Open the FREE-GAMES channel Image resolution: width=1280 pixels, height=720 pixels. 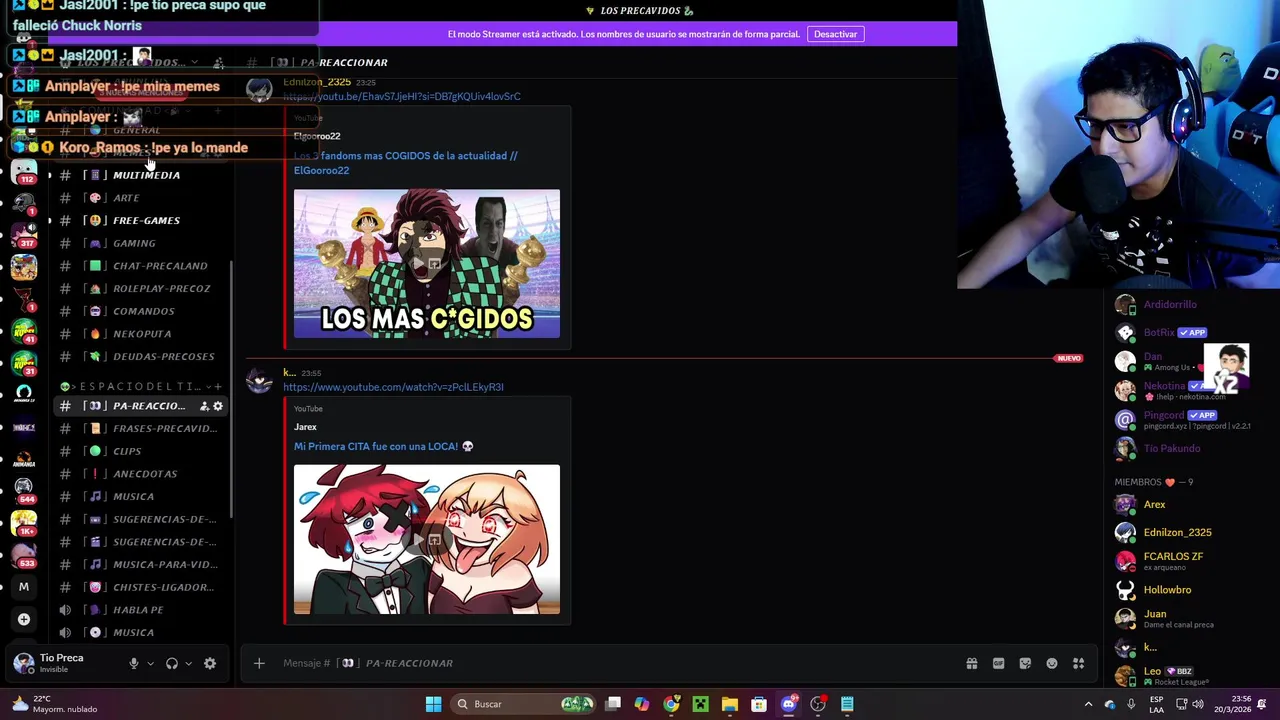click(140, 220)
